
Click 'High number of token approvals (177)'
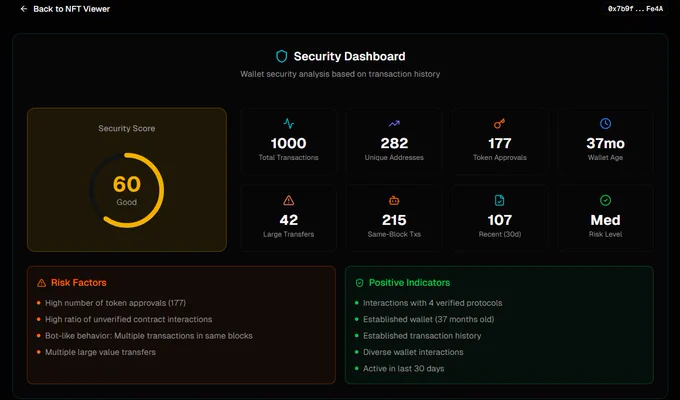(115, 303)
